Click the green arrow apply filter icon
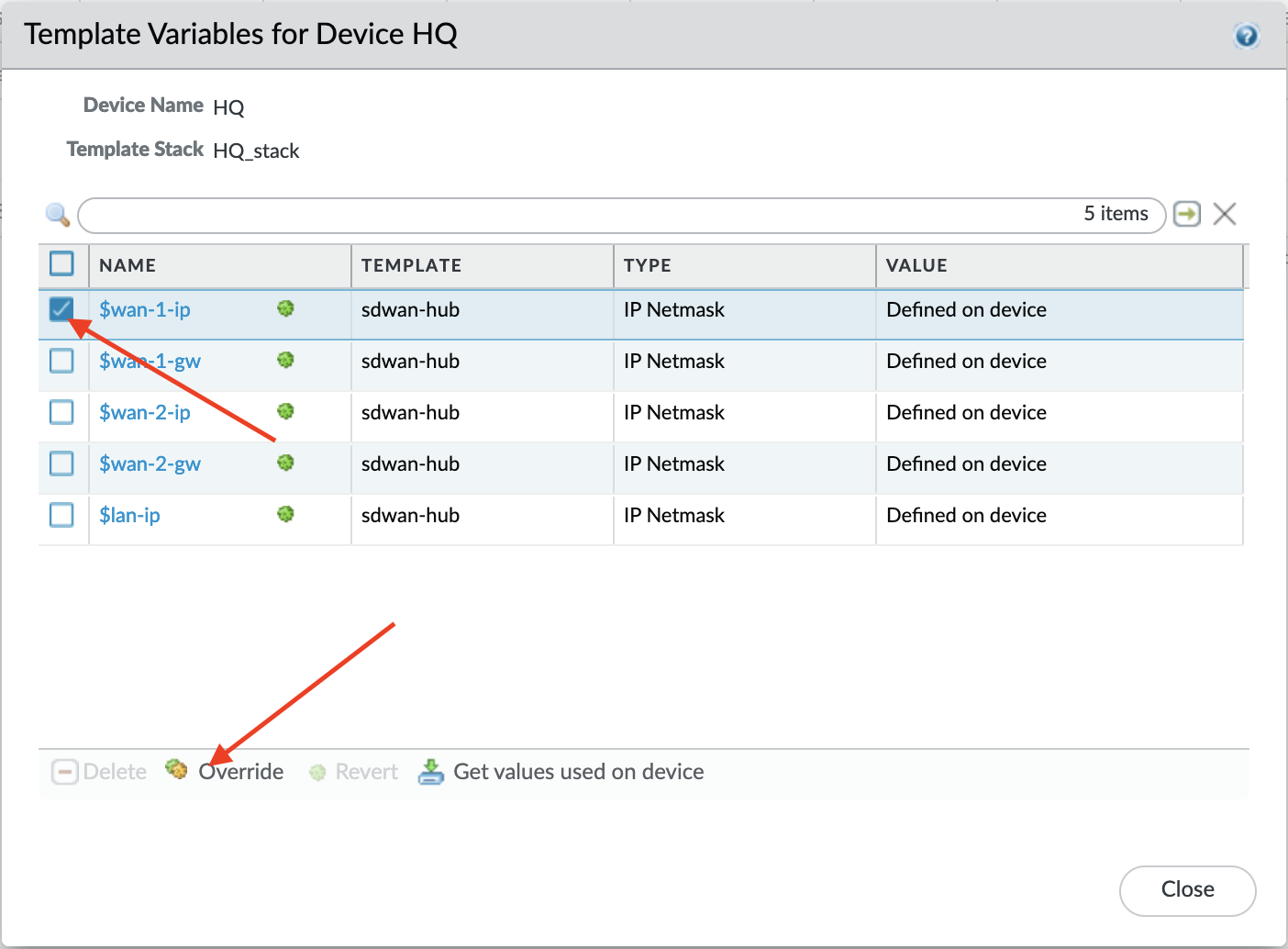 click(1187, 214)
